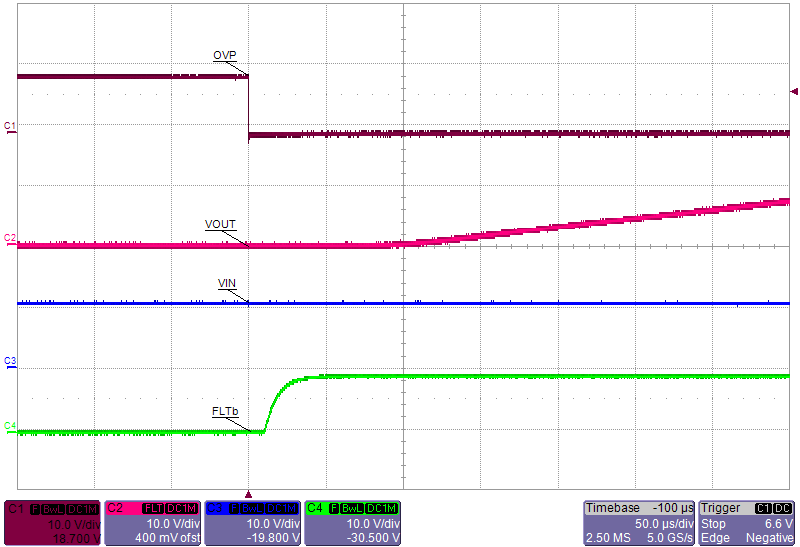
Task: Open the C2 channel descriptor box
Action: click(152, 523)
